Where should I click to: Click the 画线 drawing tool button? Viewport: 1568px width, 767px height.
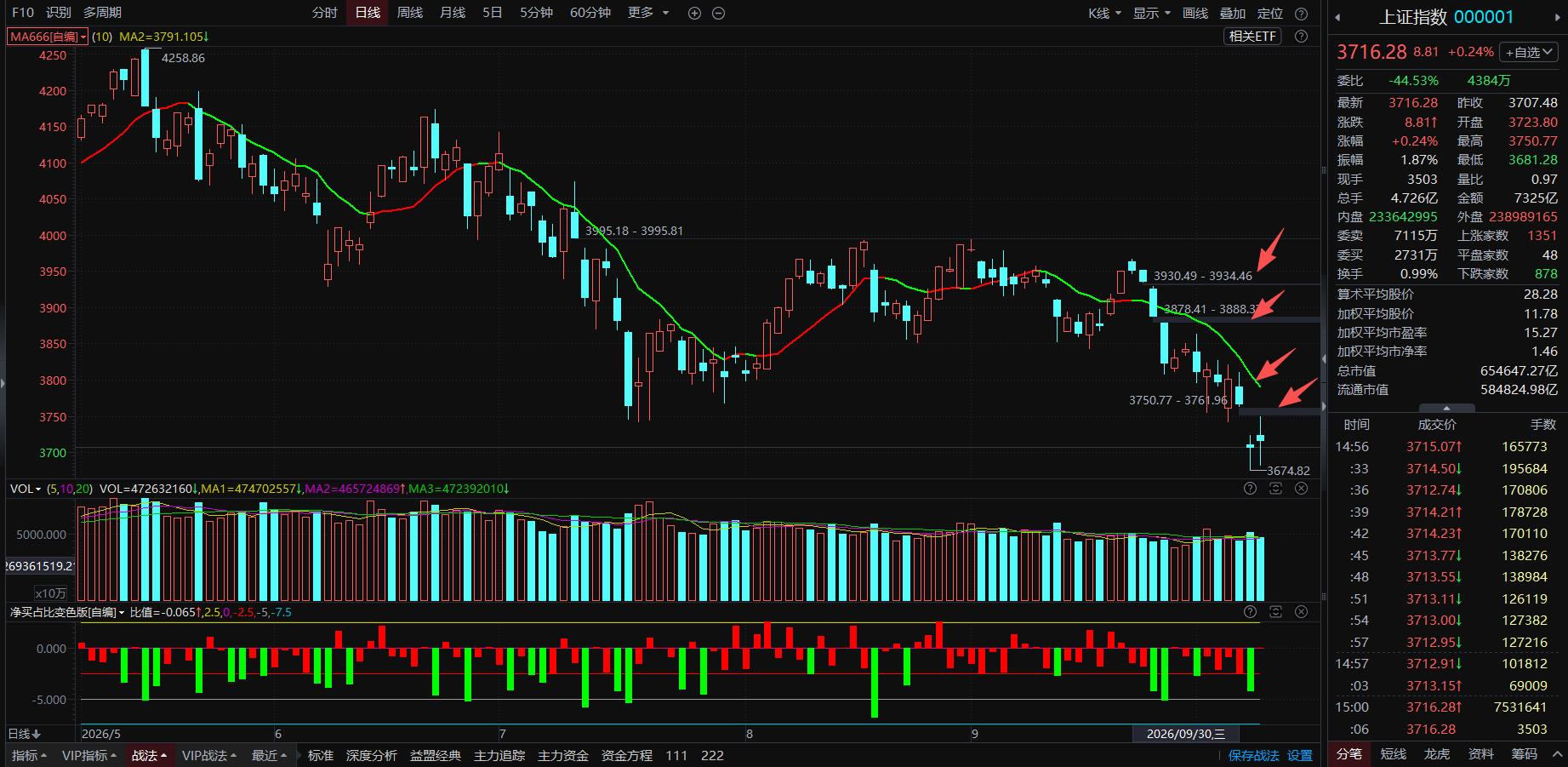(1195, 14)
